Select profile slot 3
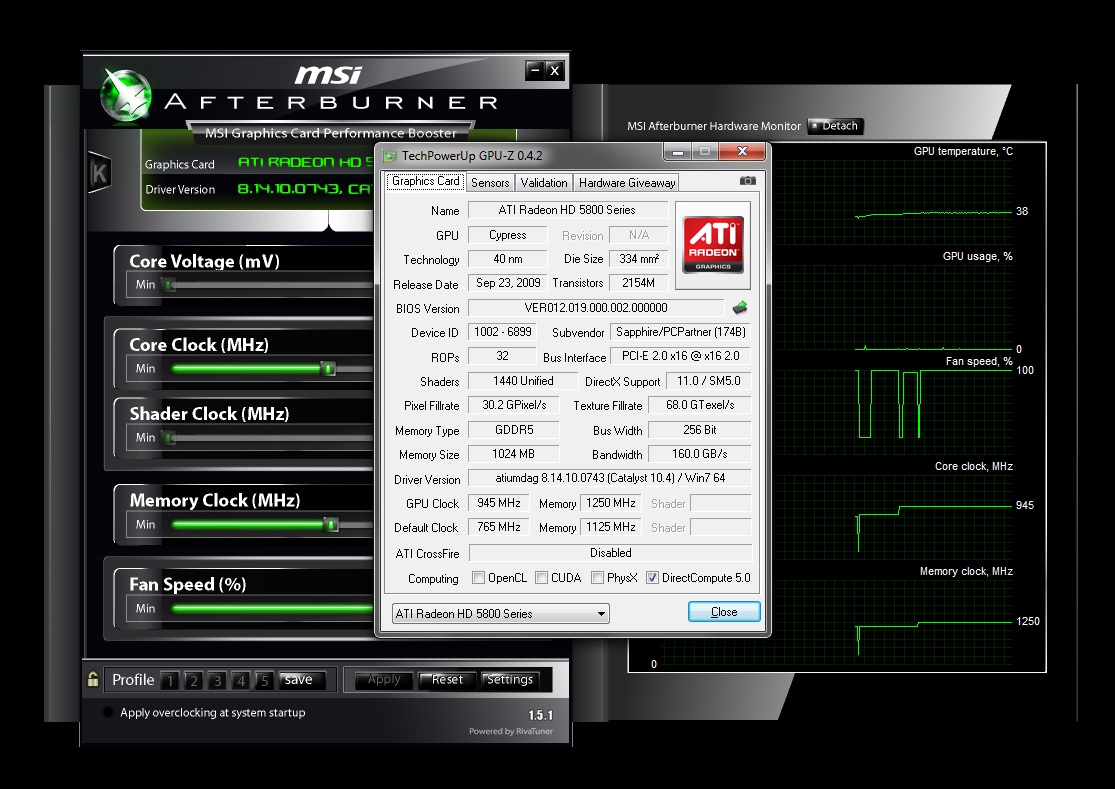The image size is (1115, 789). pos(217,681)
